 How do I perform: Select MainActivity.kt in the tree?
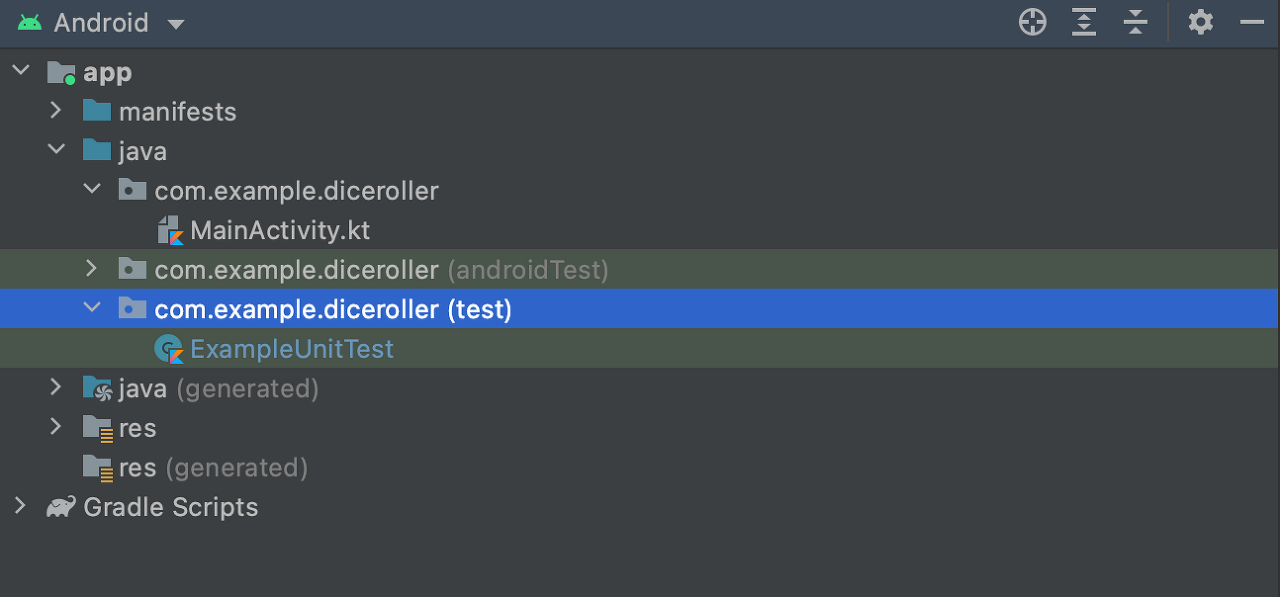(x=280, y=230)
